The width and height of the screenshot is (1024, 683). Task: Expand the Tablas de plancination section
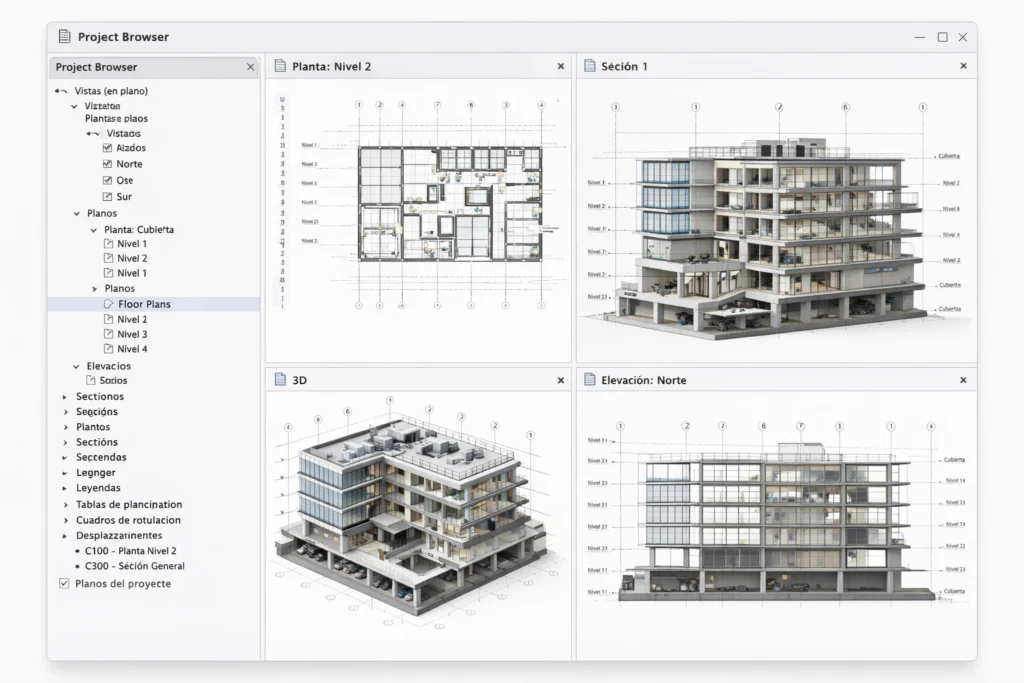[64, 504]
